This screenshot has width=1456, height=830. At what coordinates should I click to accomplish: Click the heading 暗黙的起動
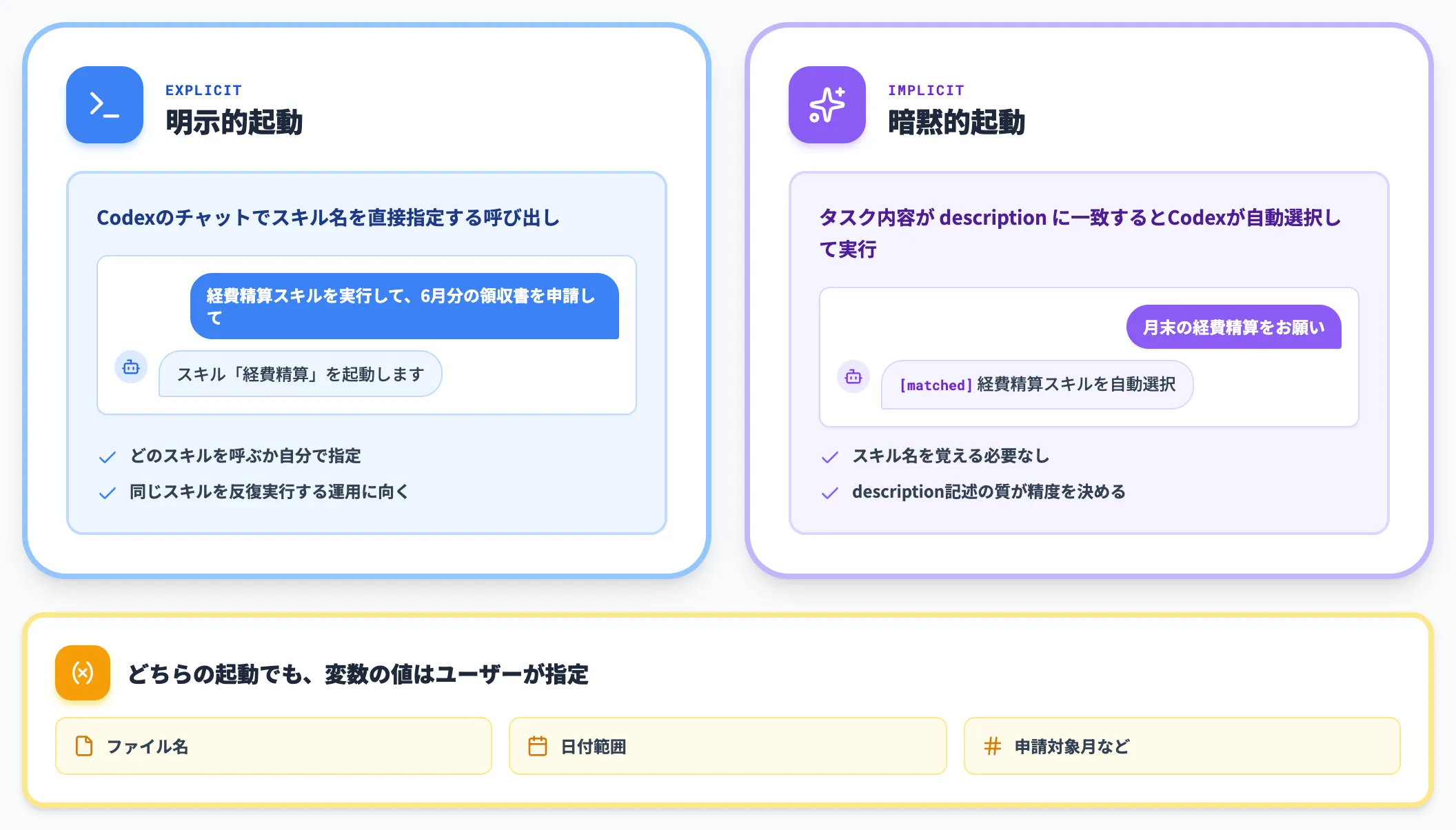957,122
